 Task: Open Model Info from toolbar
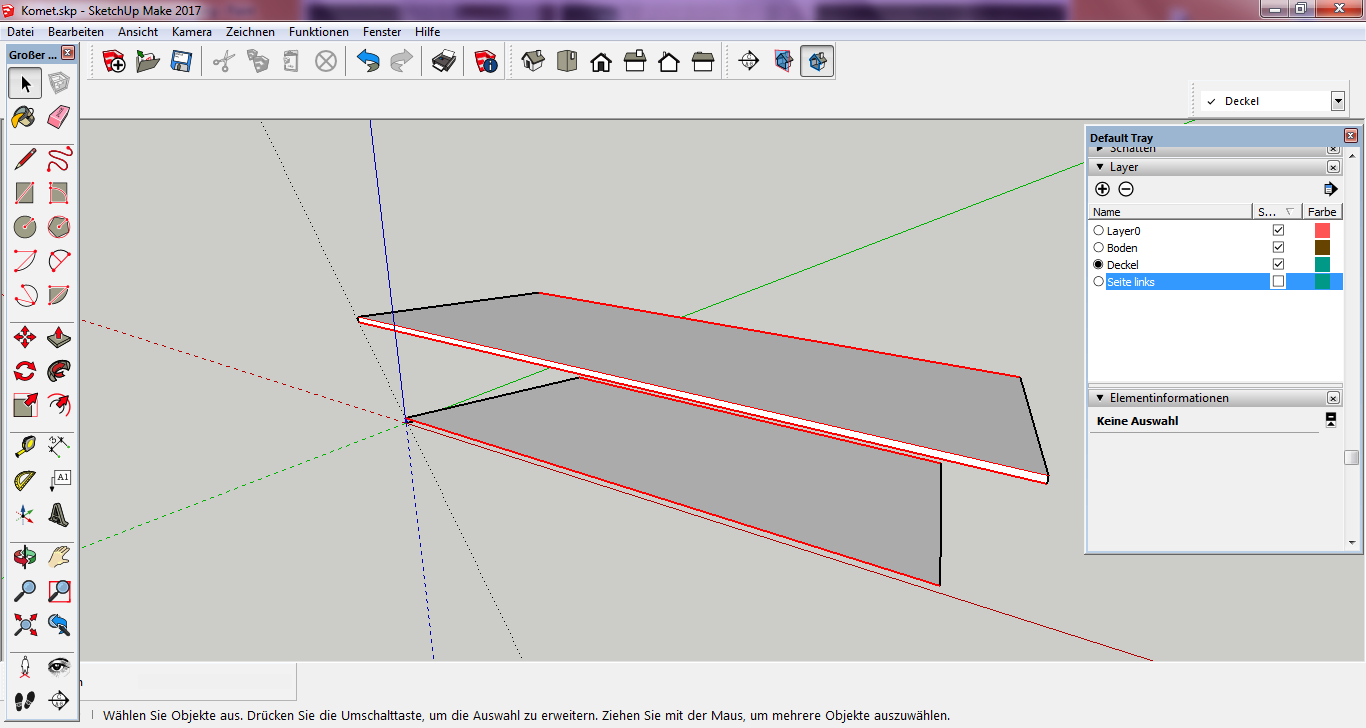pyautogui.click(x=486, y=62)
